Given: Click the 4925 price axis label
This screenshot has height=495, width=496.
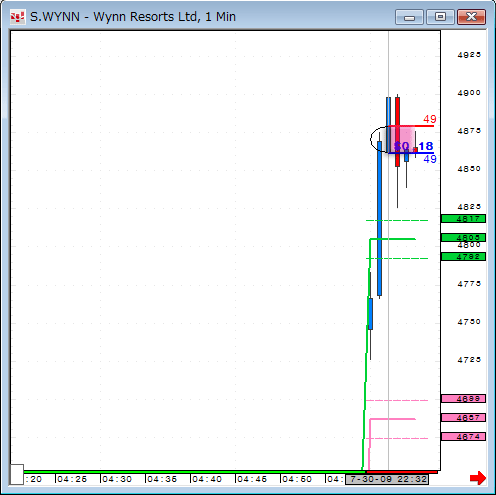Looking at the screenshot, I should (x=469, y=55).
